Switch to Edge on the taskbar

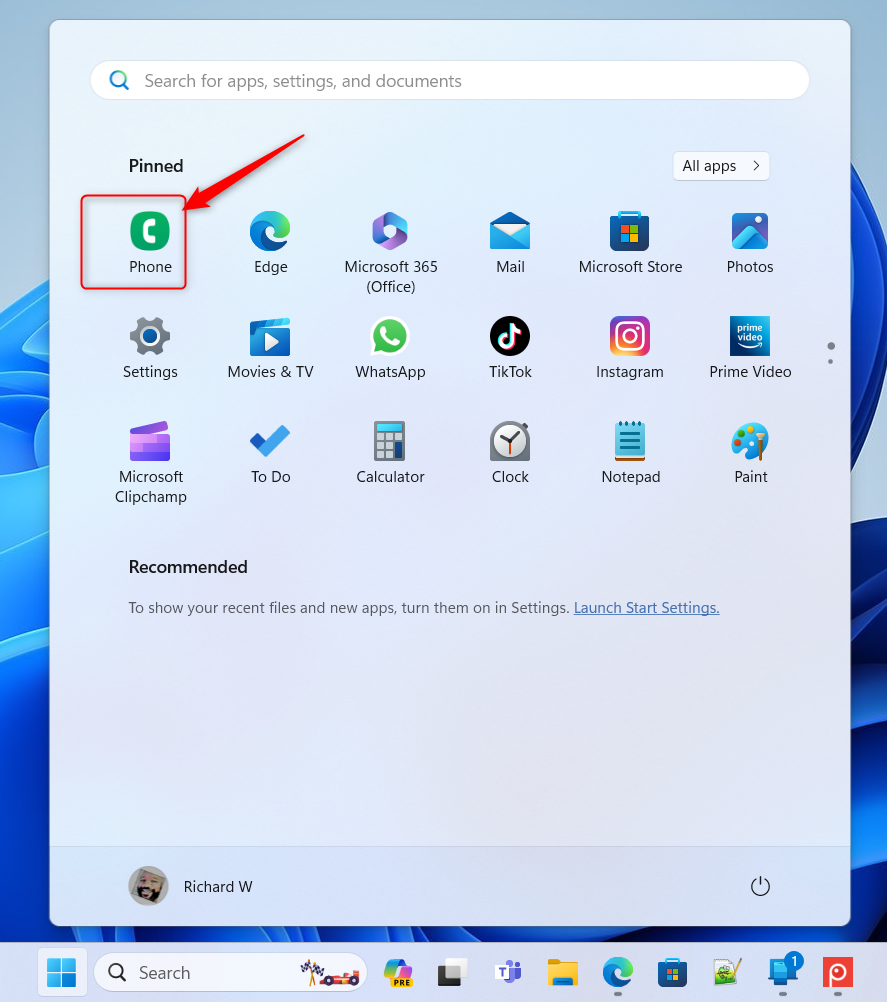tap(617, 973)
